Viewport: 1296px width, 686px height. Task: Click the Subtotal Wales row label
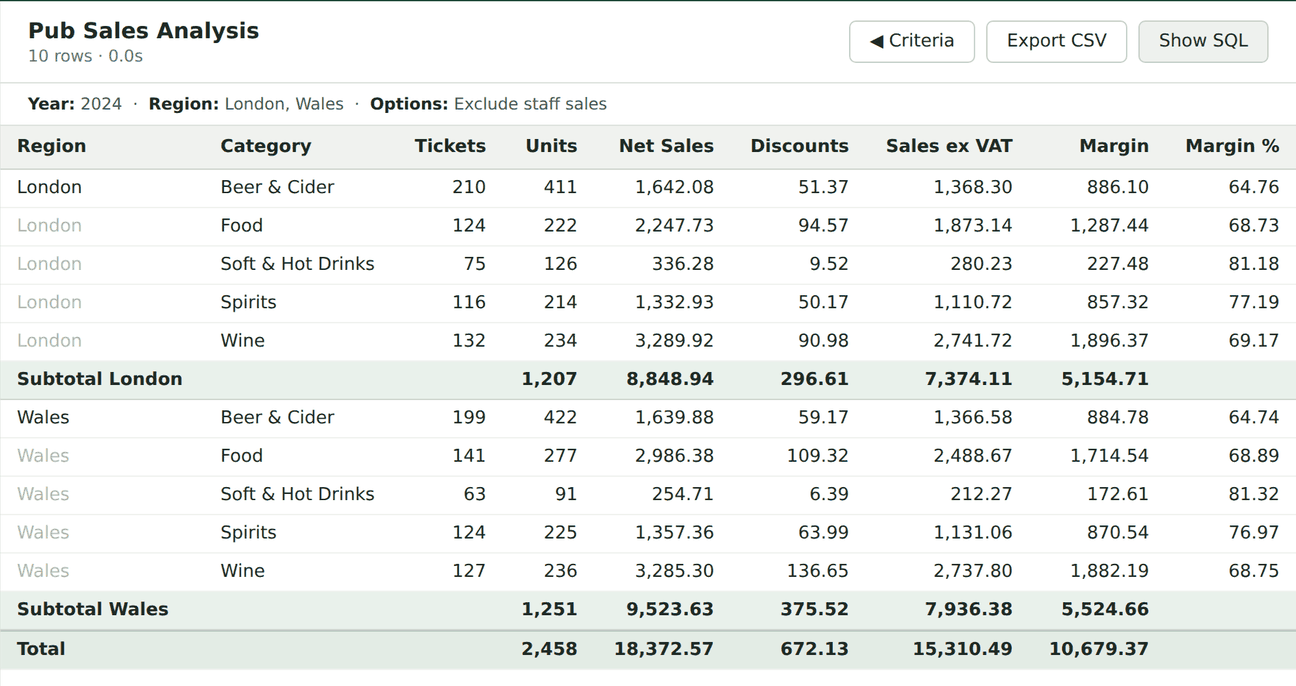point(92,609)
